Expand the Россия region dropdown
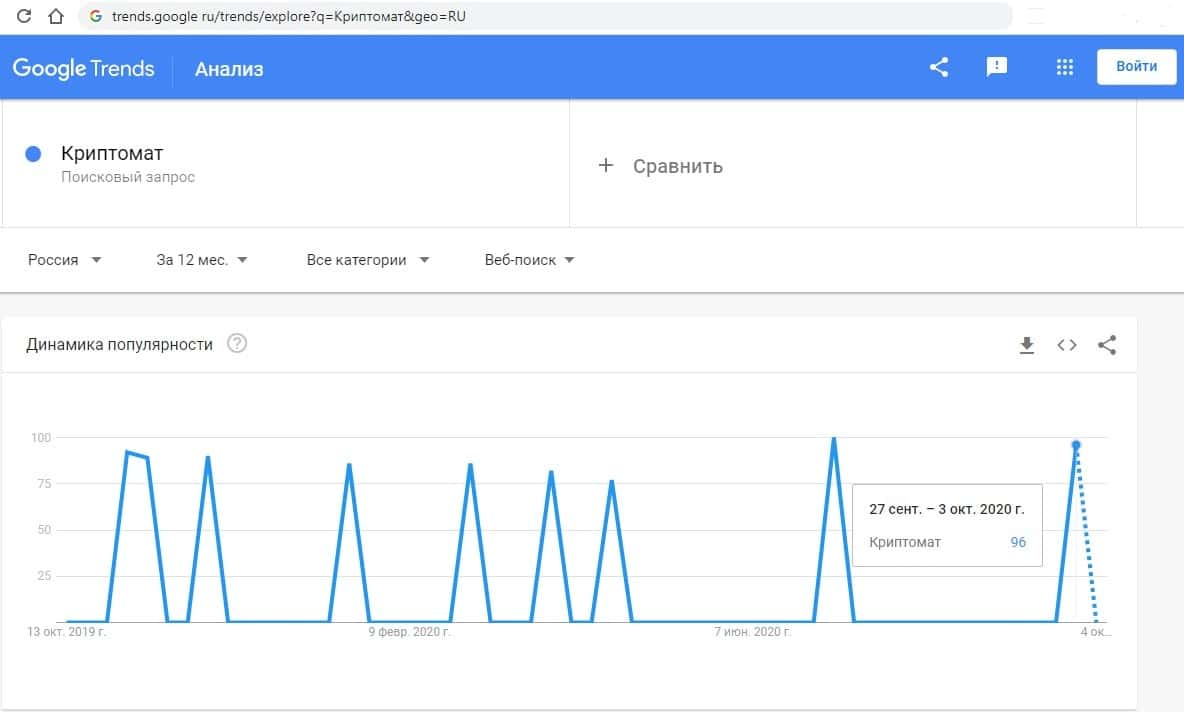The image size is (1184, 712). click(65, 260)
